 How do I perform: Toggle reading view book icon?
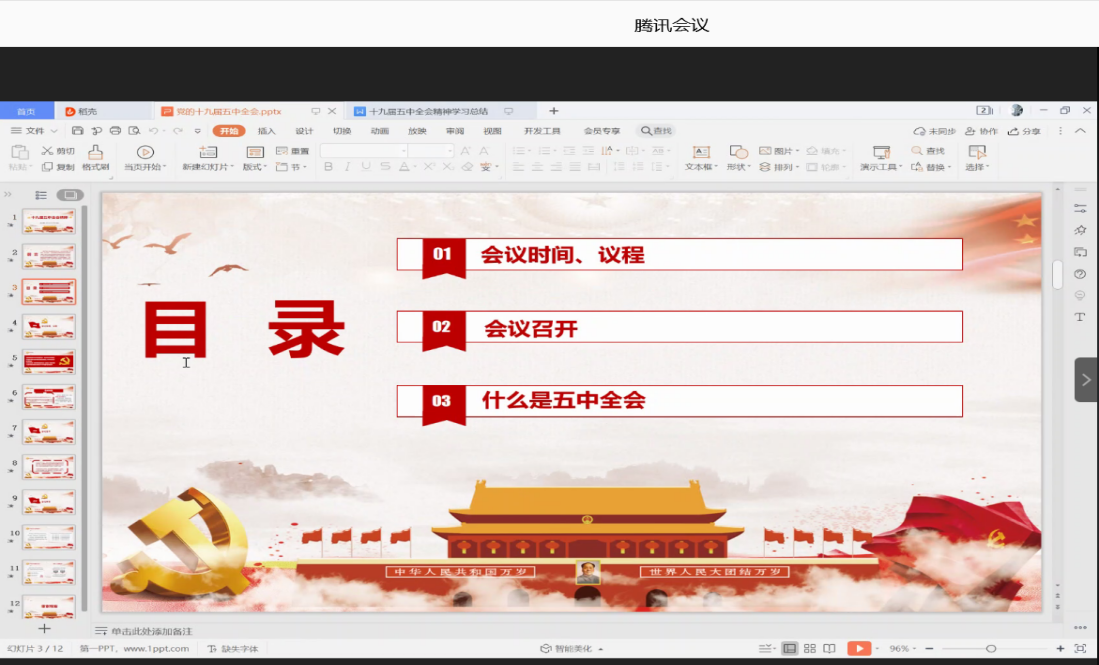point(829,648)
